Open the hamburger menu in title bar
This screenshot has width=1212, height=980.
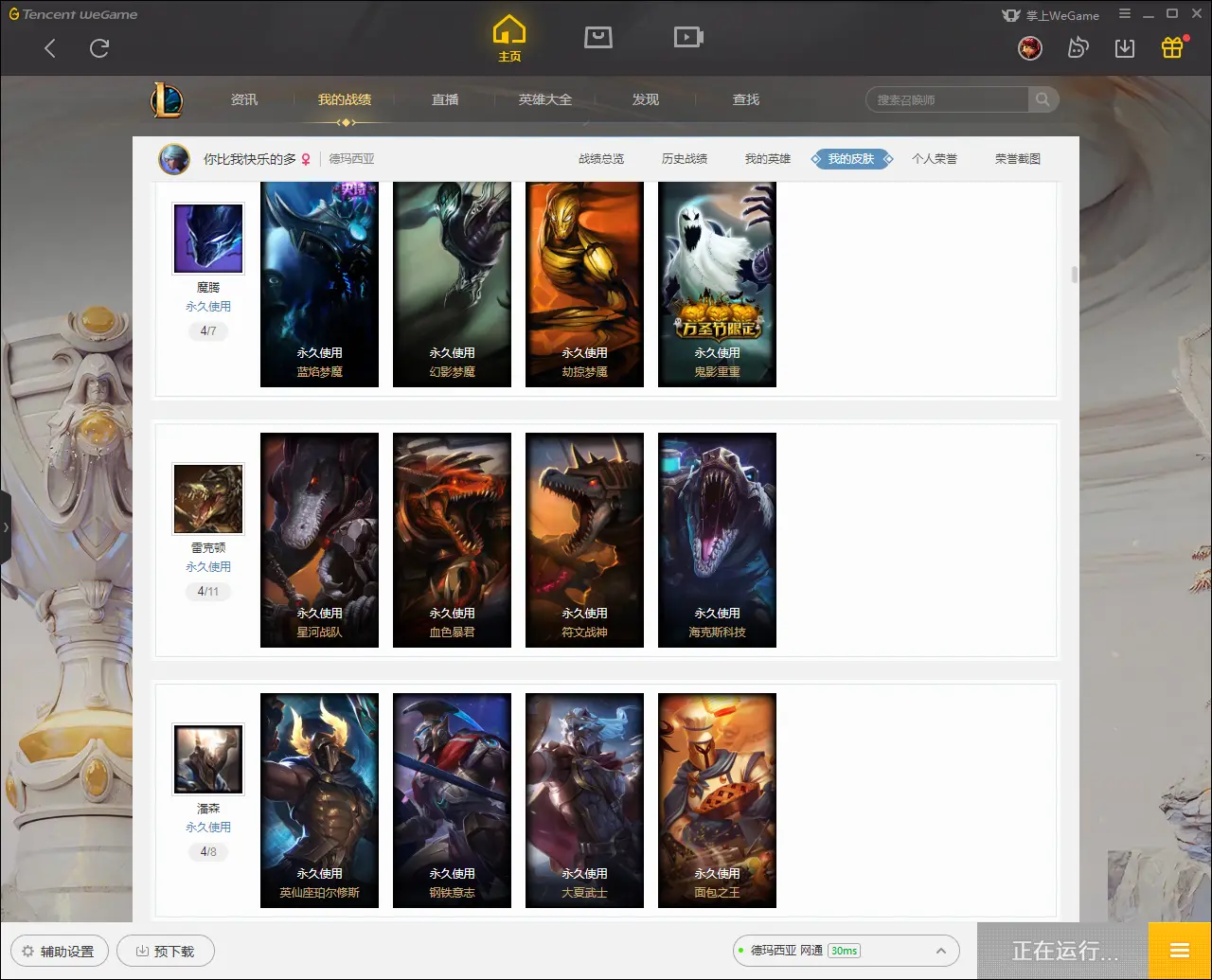[x=1125, y=14]
